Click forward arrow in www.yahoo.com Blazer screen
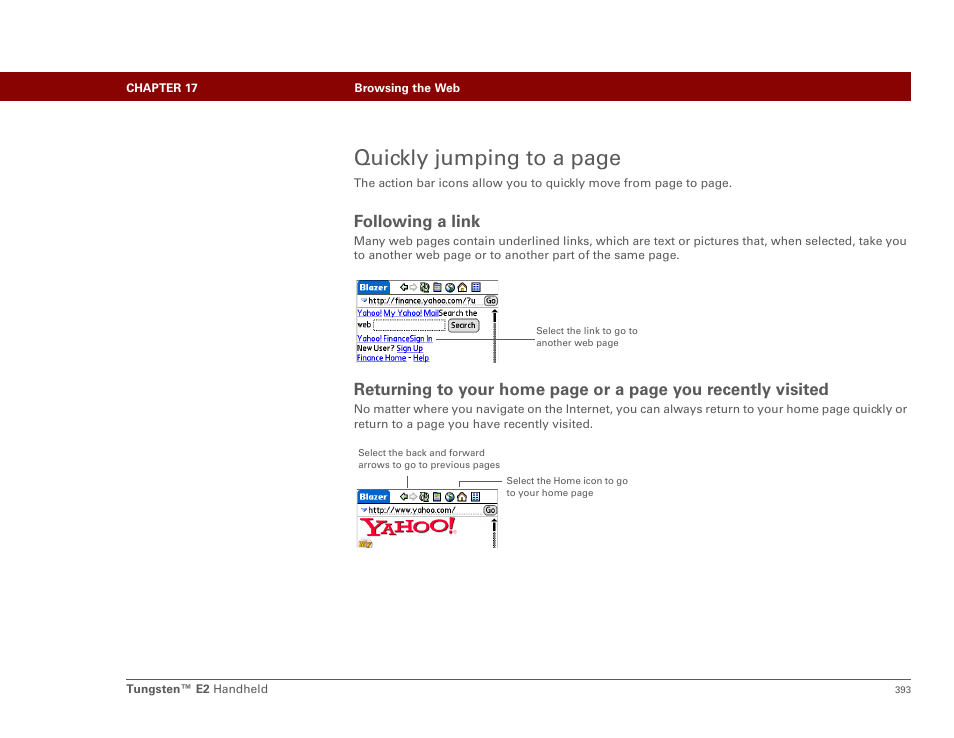954x738 pixels. [413, 496]
